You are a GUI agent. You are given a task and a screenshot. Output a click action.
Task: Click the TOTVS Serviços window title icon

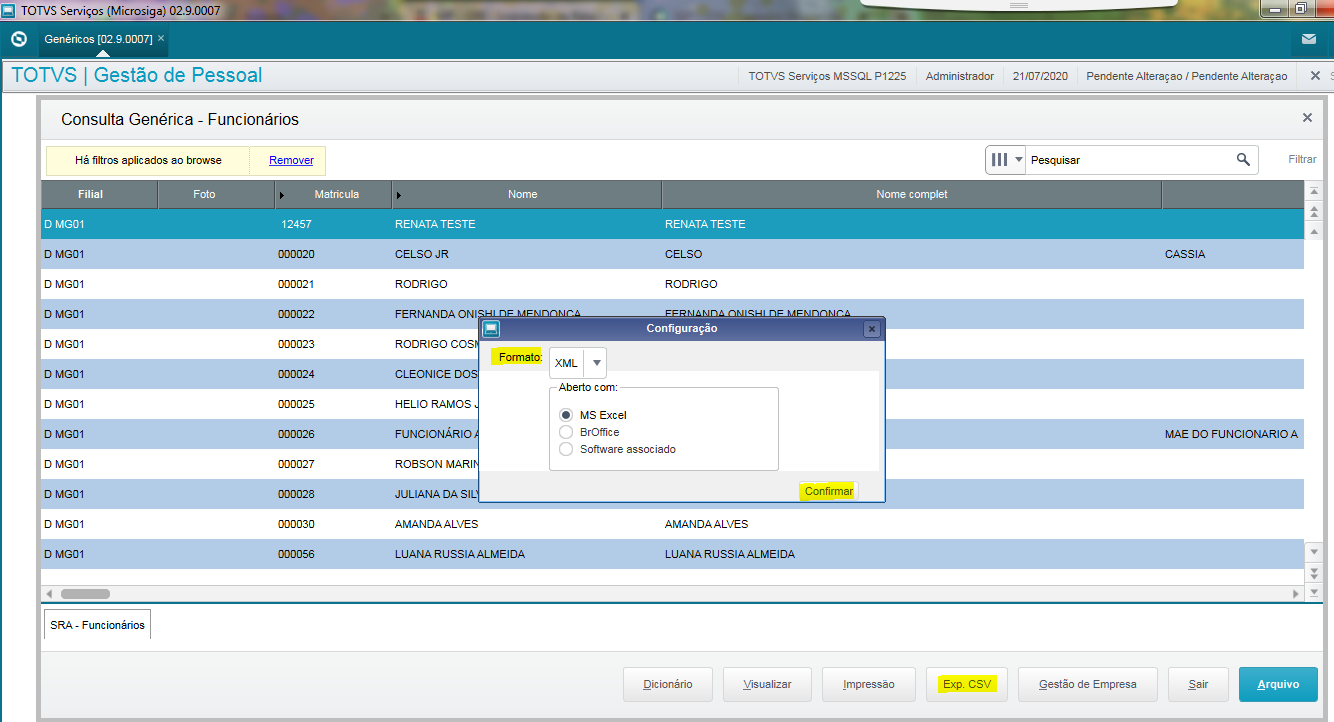tap(8, 9)
